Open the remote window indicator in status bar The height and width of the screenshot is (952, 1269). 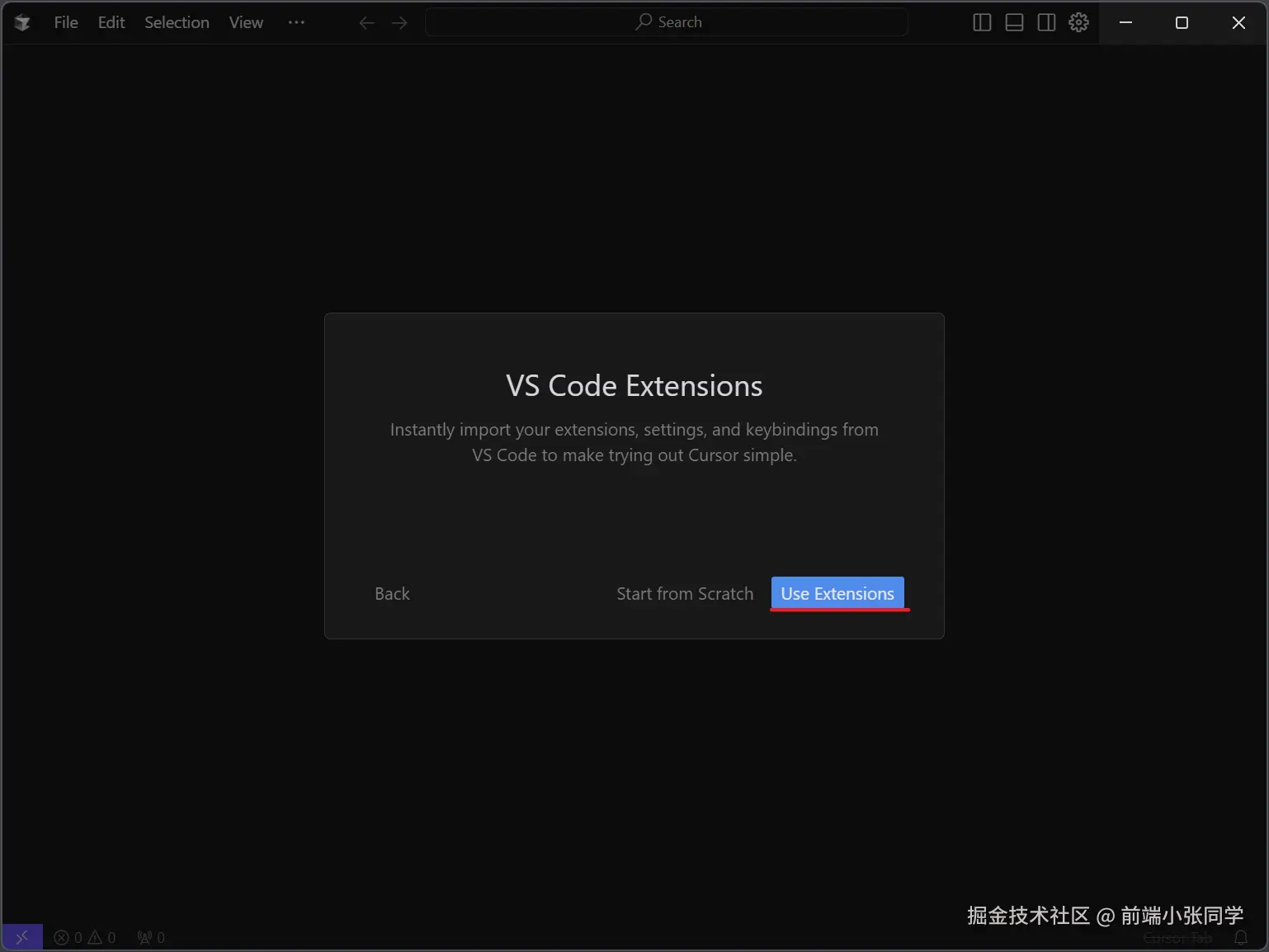point(22,937)
